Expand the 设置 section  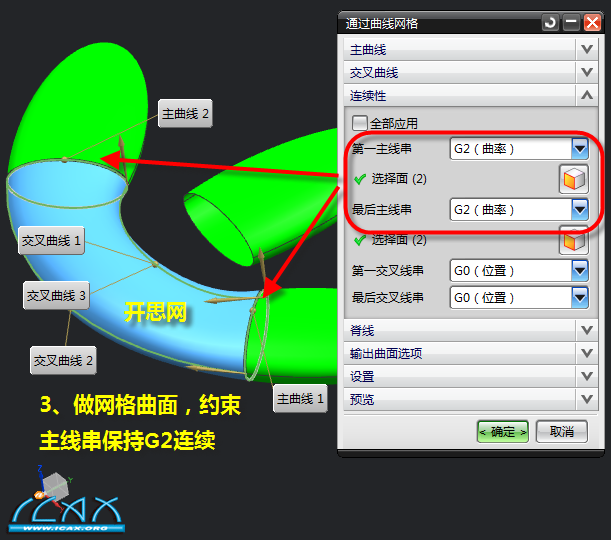tap(470, 376)
